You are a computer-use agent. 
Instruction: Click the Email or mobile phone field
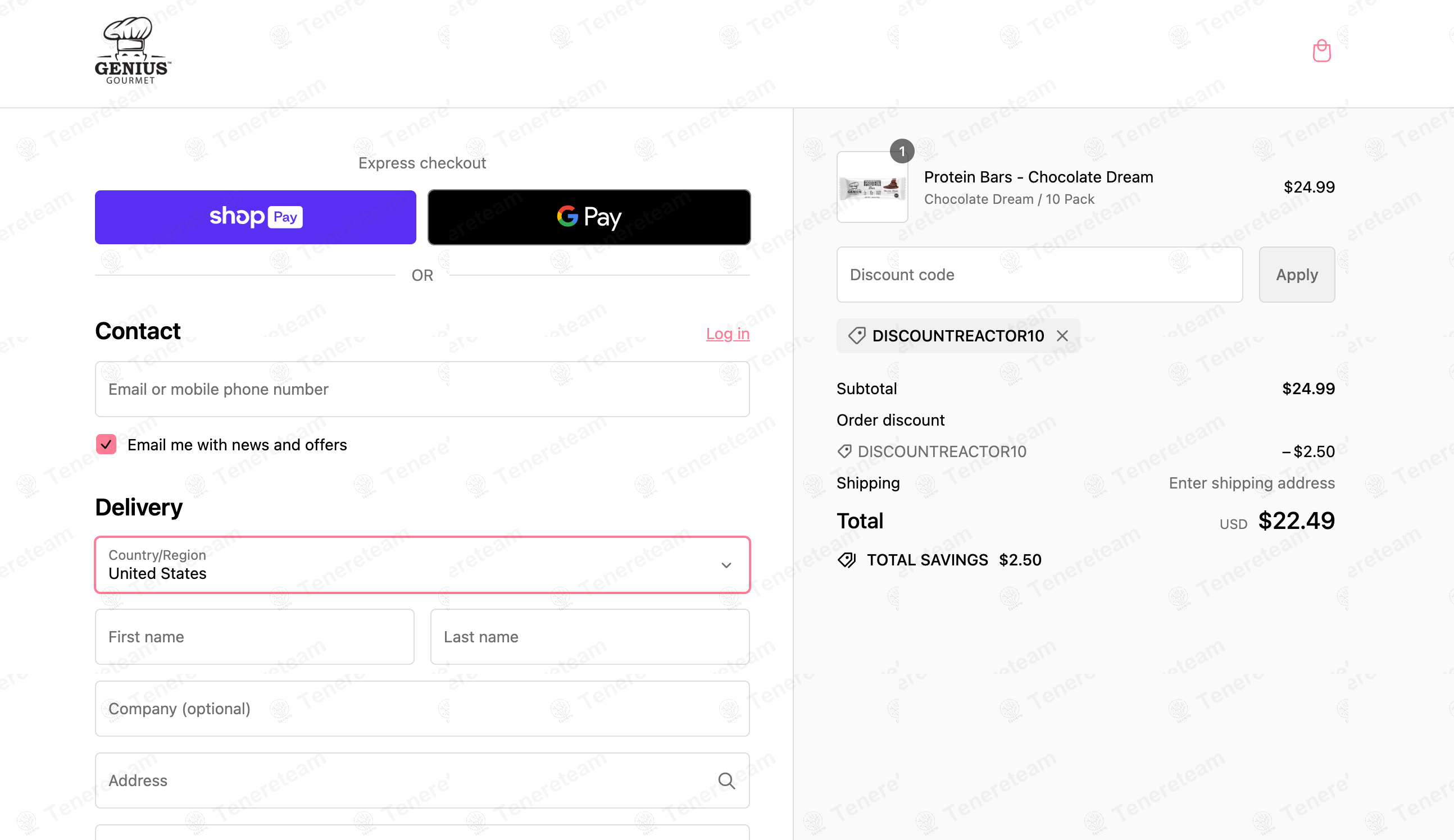(x=422, y=389)
